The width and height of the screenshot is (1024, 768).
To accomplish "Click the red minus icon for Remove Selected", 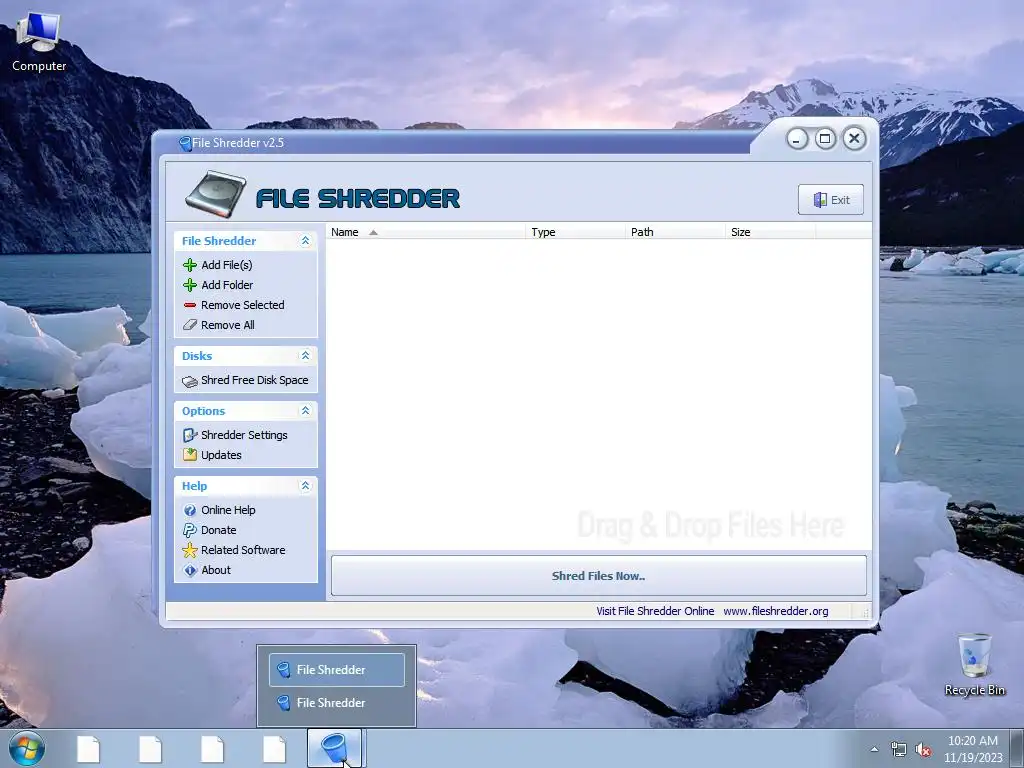I will coord(190,305).
